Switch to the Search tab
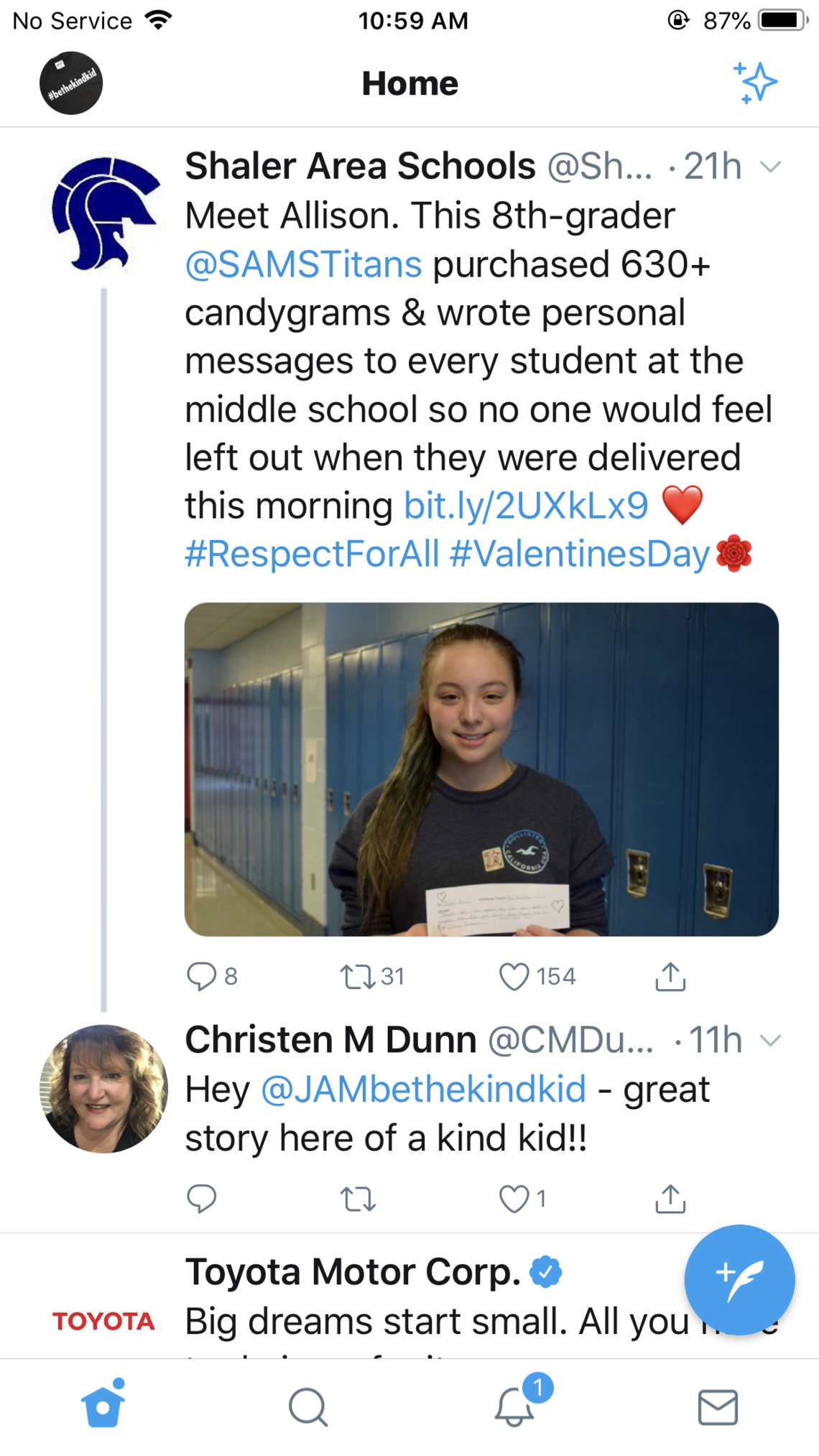The width and height of the screenshot is (819, 1456). [x=308, y=1406]
